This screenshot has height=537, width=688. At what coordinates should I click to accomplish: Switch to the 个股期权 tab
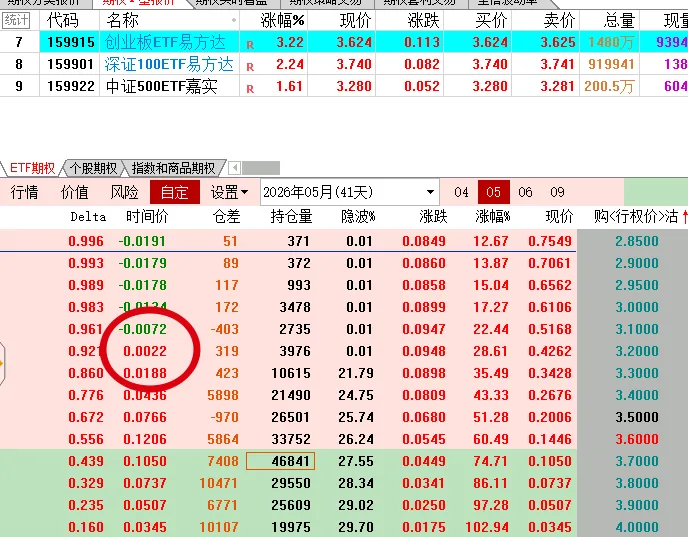[x=93, y=168]
